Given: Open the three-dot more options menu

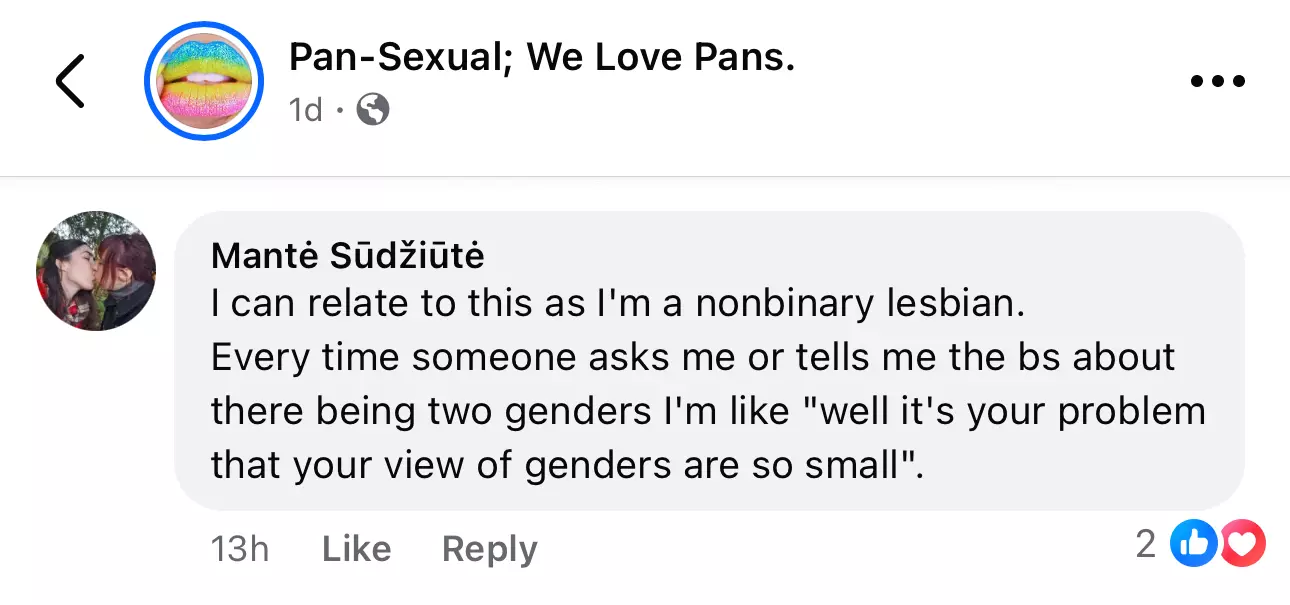Looking at the screenshot, I should click(x=1218, y=81).
